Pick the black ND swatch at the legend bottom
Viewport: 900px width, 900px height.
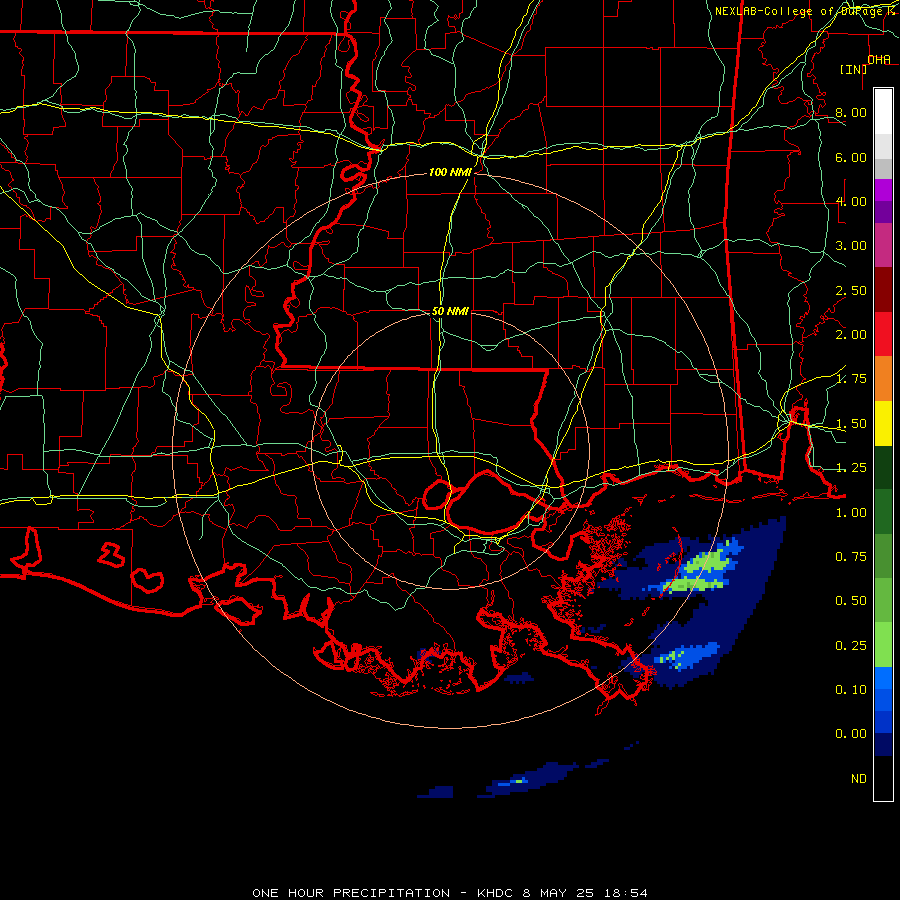tap(883, 778)
